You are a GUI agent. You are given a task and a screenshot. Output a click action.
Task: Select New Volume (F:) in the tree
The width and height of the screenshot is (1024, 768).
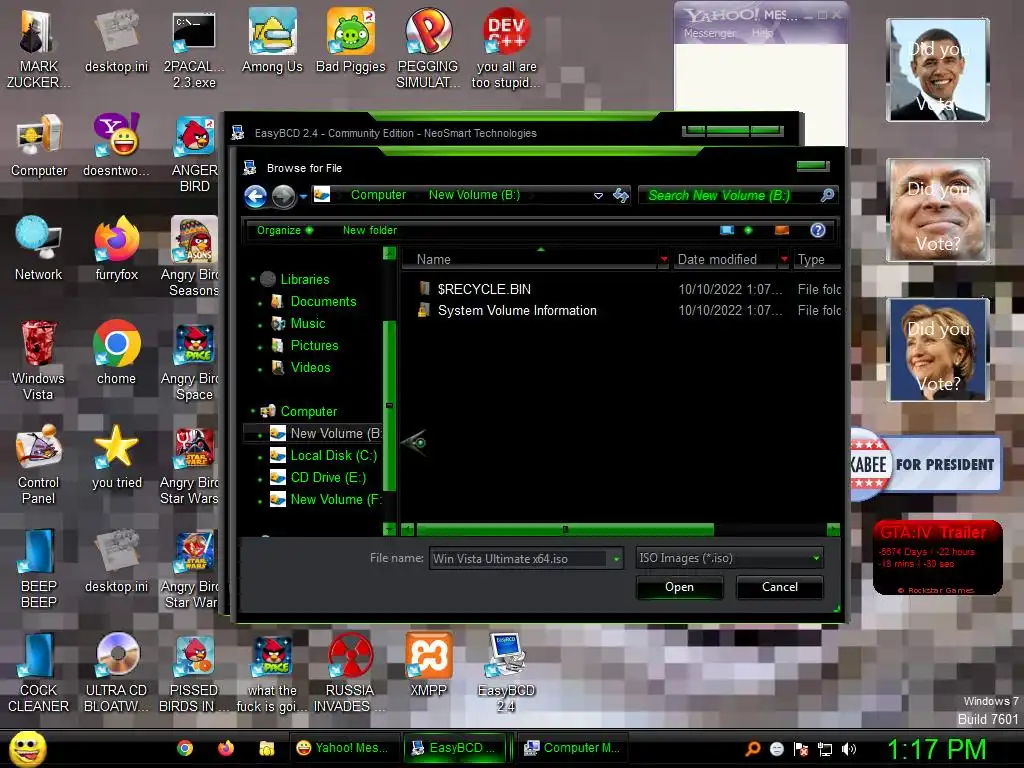tap(335, 500)
